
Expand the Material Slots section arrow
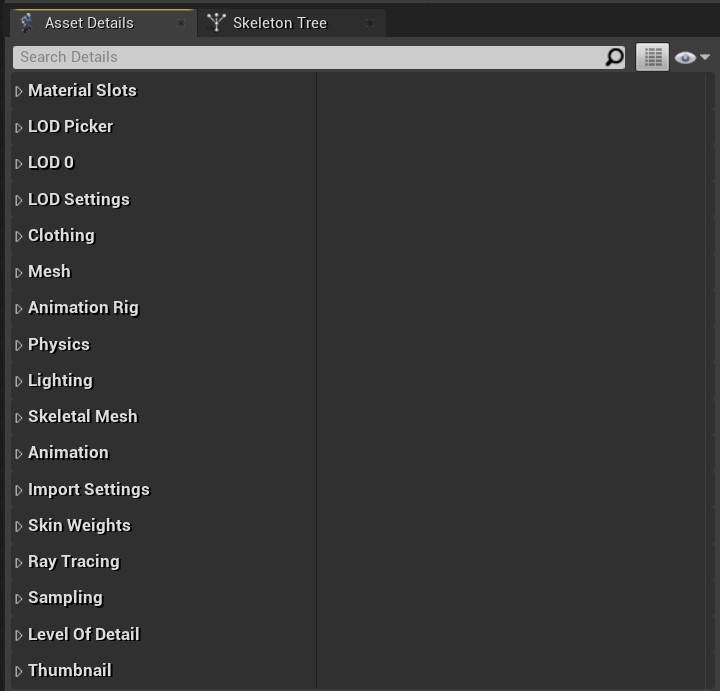point(18,91)
